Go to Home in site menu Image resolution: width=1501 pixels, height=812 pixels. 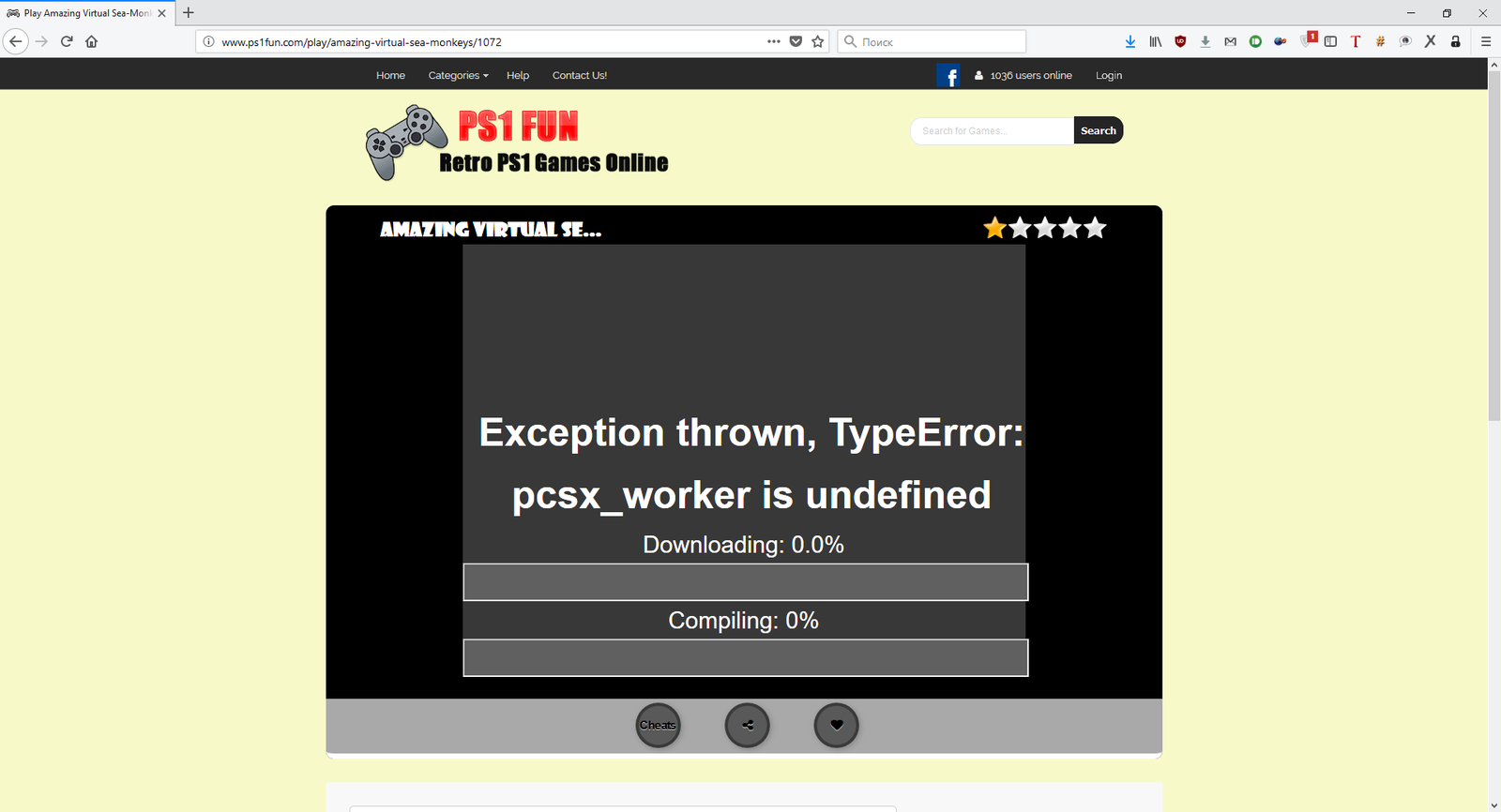390,76
